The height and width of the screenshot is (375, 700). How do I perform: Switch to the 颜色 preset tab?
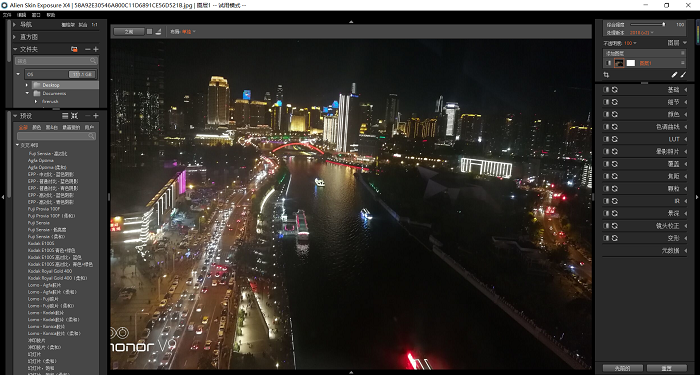37,127
